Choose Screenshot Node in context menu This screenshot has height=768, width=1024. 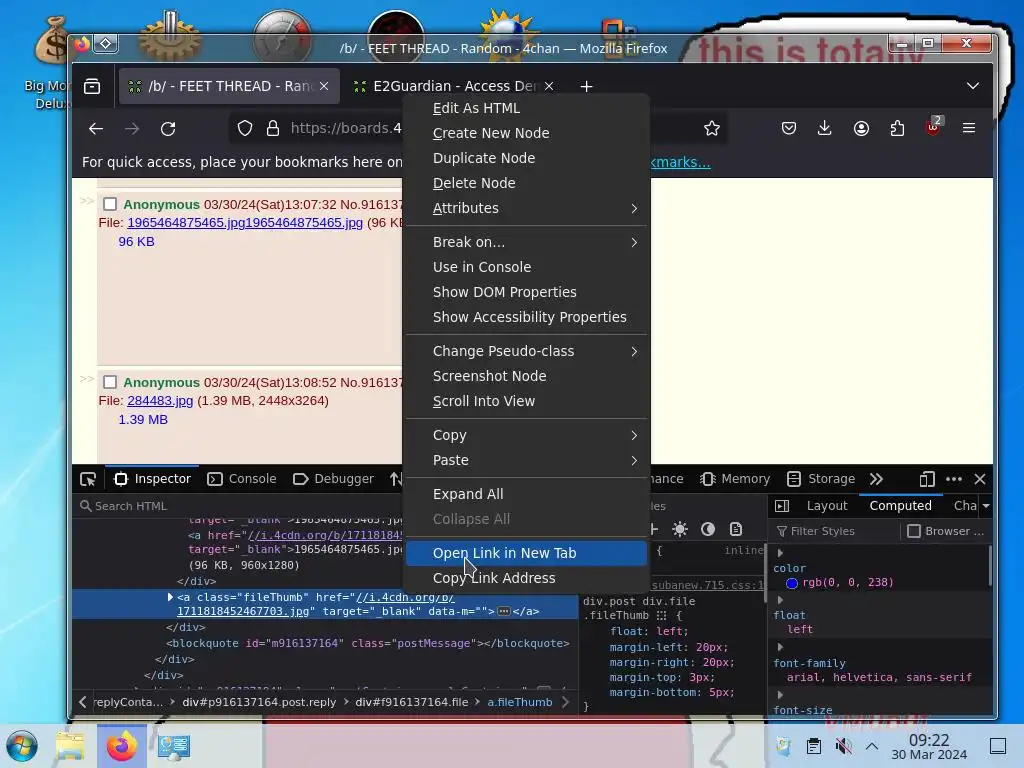tap(526, 376)
